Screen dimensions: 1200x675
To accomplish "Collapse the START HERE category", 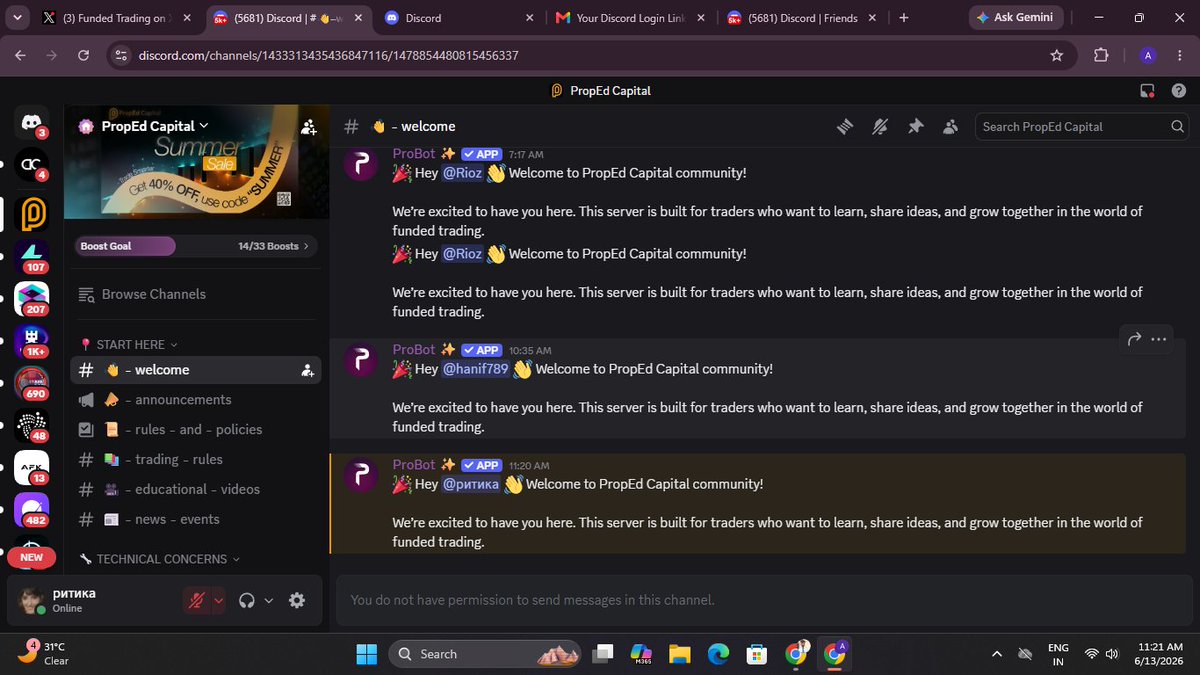I will 137,344.
